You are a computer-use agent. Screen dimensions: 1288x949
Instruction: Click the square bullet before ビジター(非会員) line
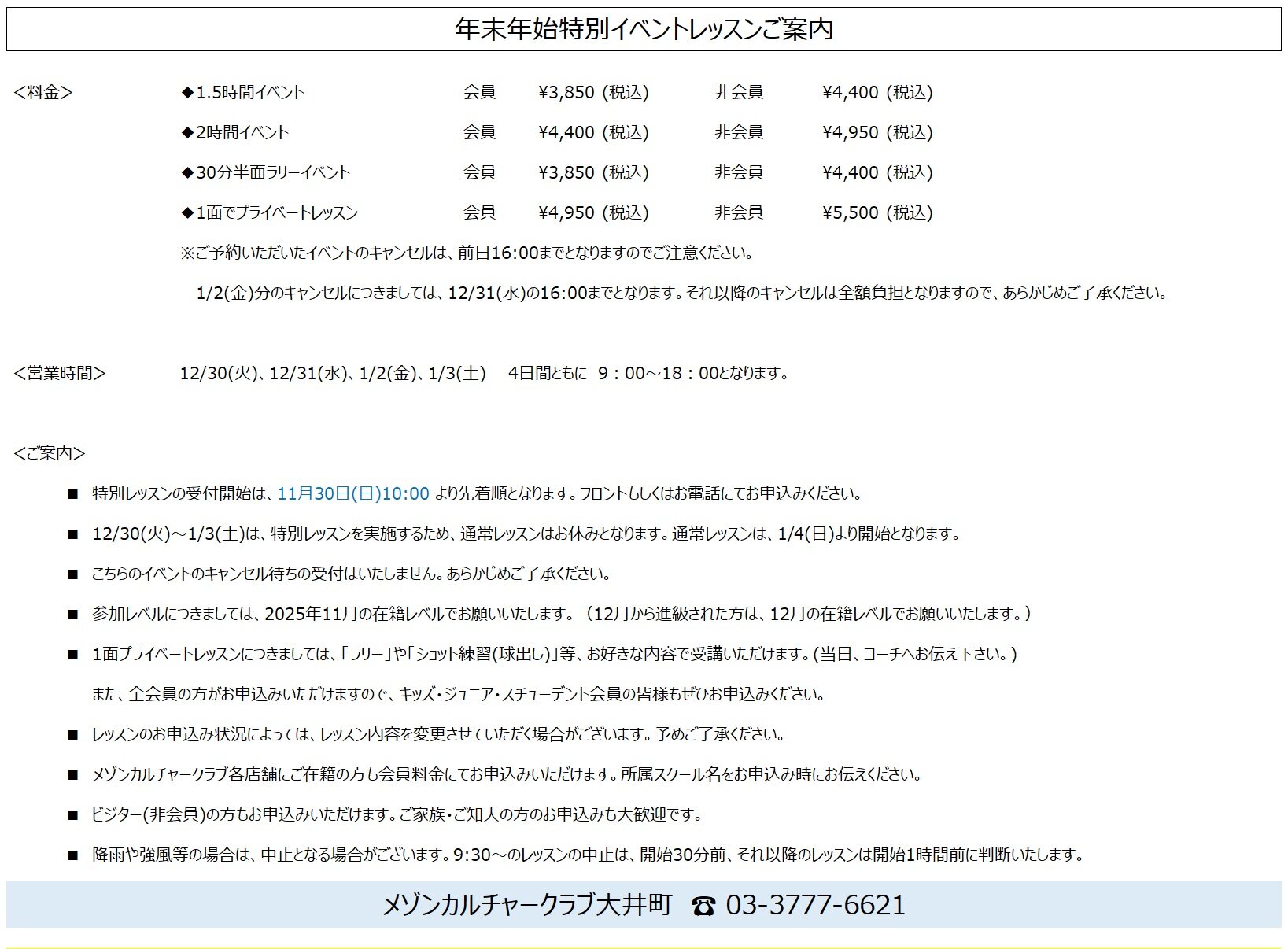(x=73, y=815)
